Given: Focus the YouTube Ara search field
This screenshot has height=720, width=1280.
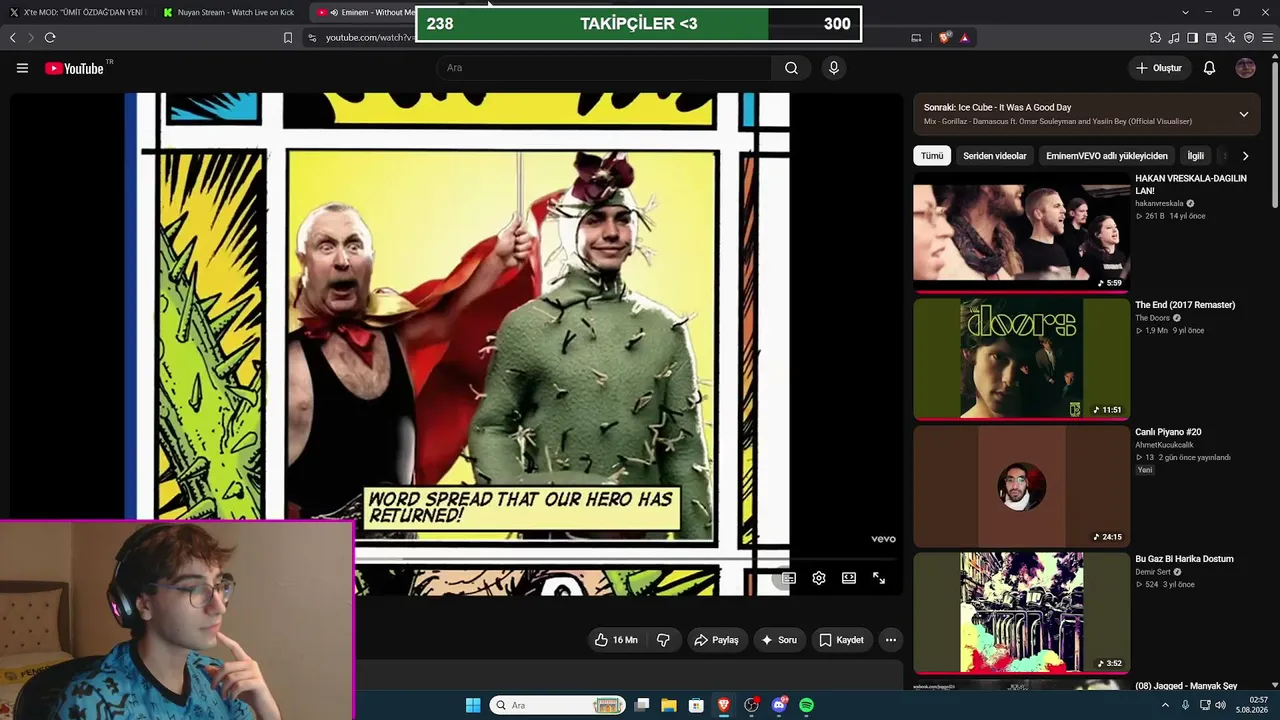Looking at the screenshot, I should coord(604,68).
